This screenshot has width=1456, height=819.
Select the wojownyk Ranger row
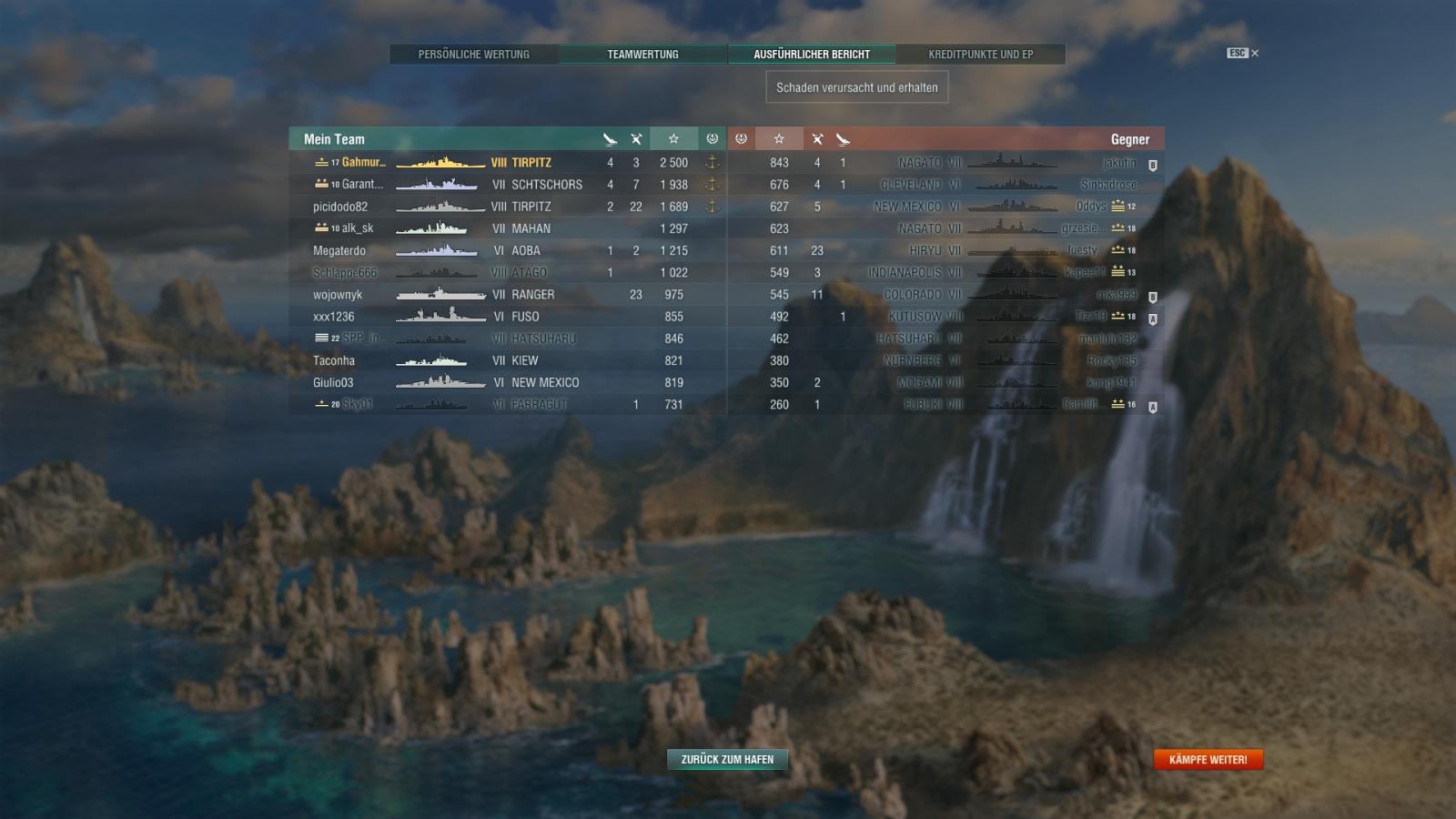pyautogui.click(x=508, y=295)
